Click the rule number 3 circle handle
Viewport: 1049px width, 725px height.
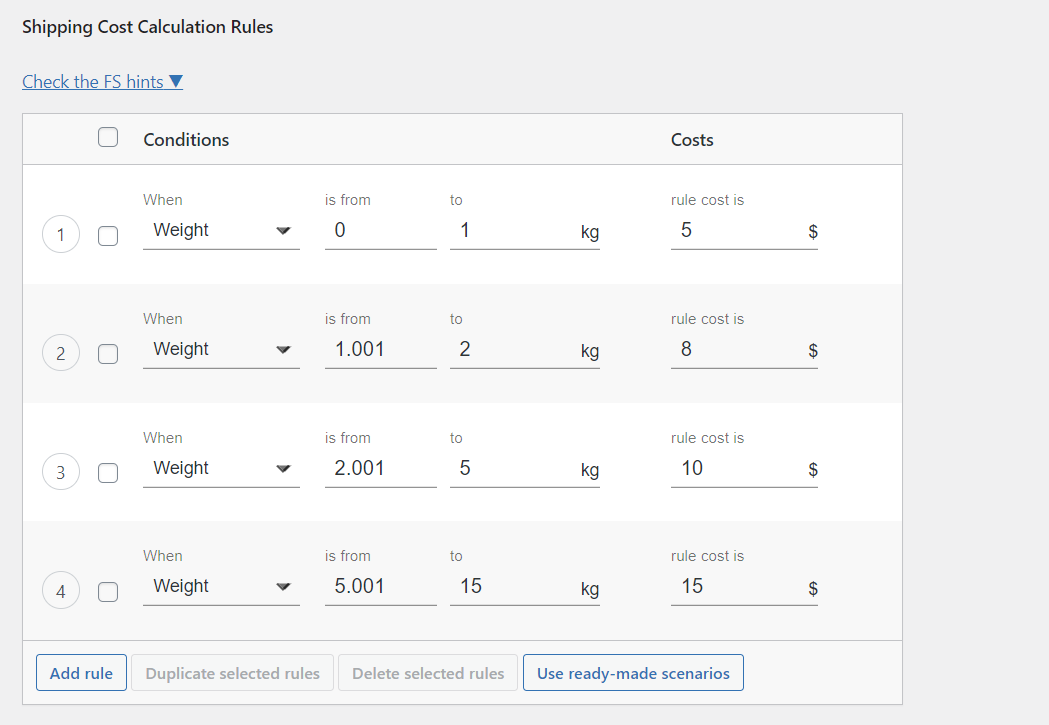click(61, 472)
